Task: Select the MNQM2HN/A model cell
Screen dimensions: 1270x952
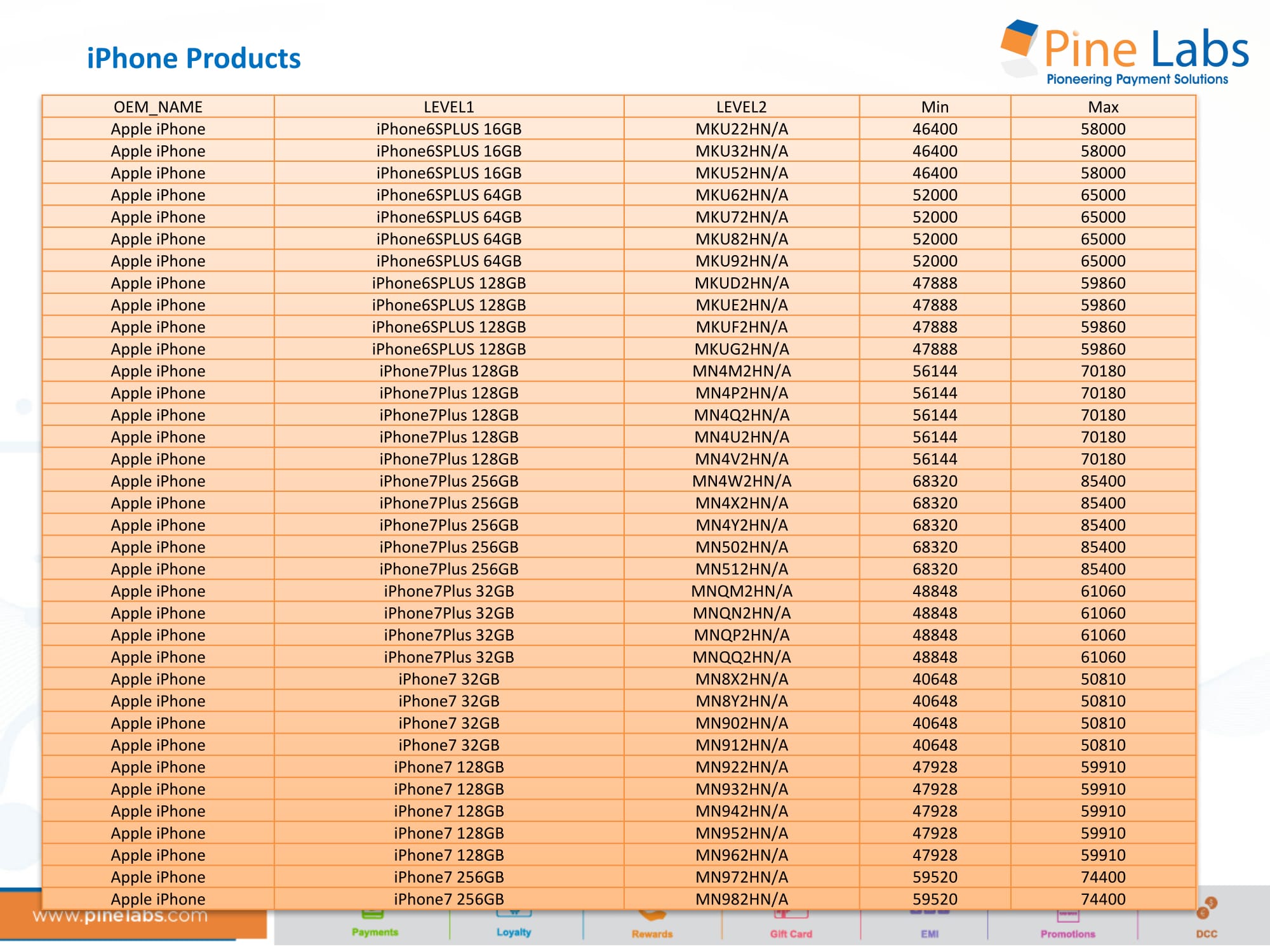Action: [741, 591]
